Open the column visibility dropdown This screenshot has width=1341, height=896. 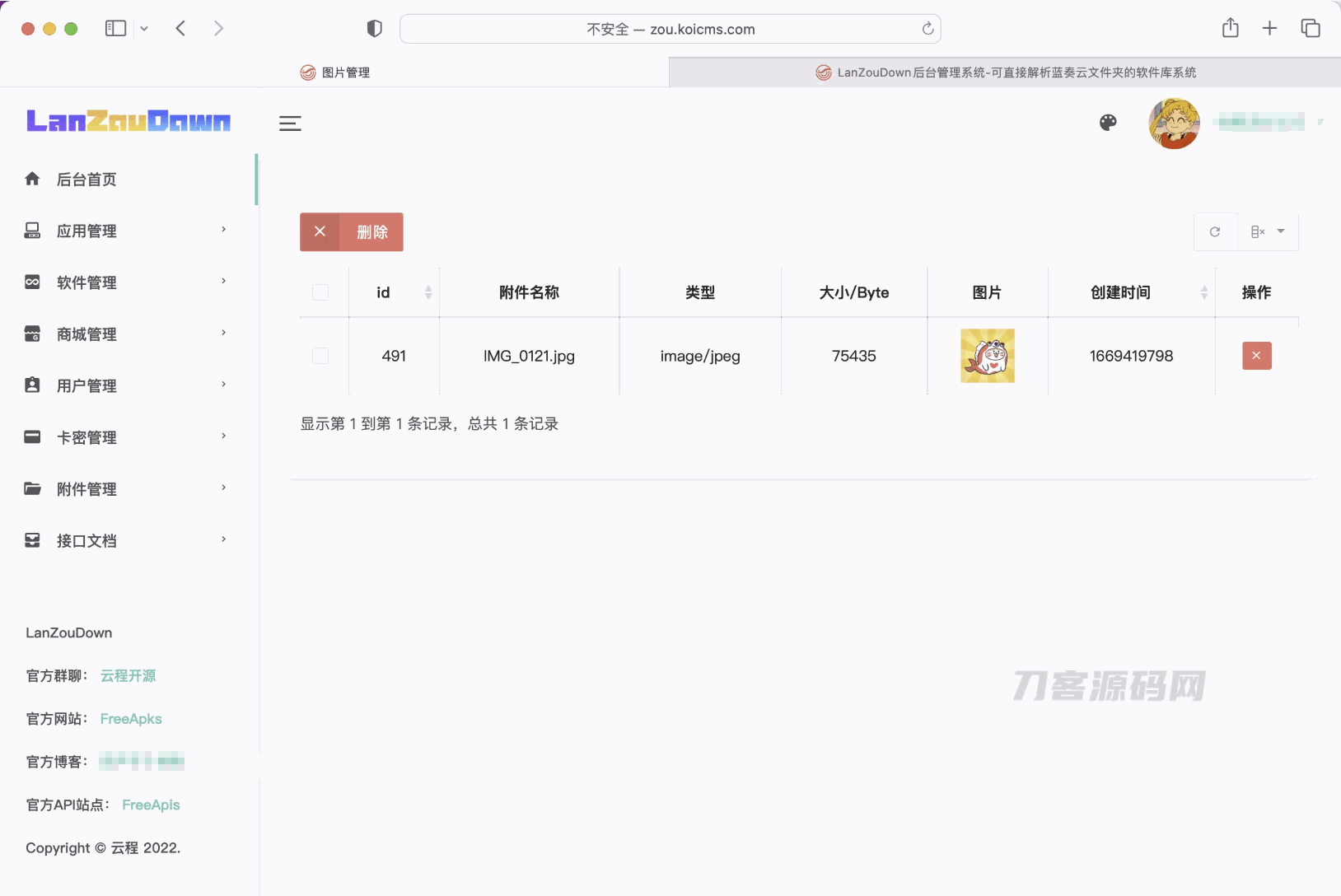point(1268,231)
